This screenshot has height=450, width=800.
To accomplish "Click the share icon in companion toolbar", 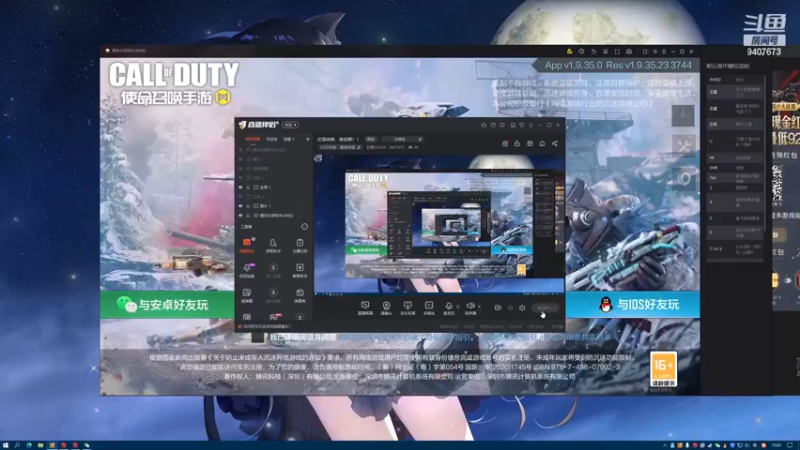I will click(x=555, y=143).
